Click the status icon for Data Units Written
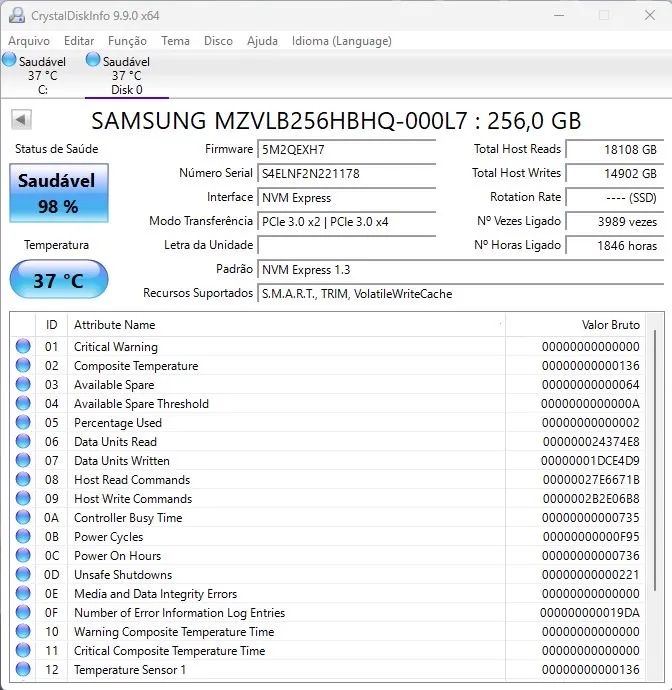This screenshot has height=690, width=672. click(x=23, y=460)
